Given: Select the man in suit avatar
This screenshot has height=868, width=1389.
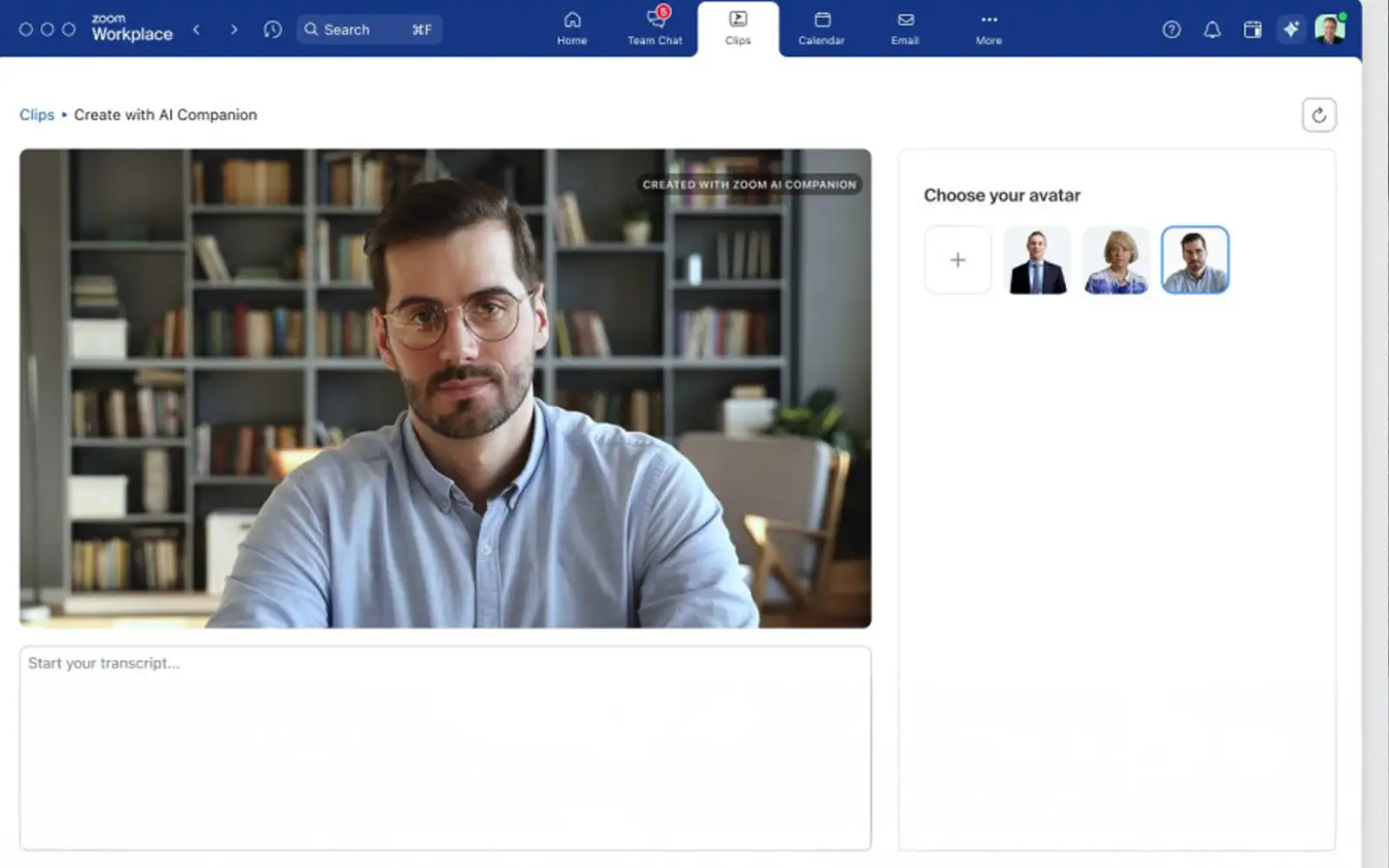Looking at the screenshot, I should pyautogui.click(x=1037, y=260).
